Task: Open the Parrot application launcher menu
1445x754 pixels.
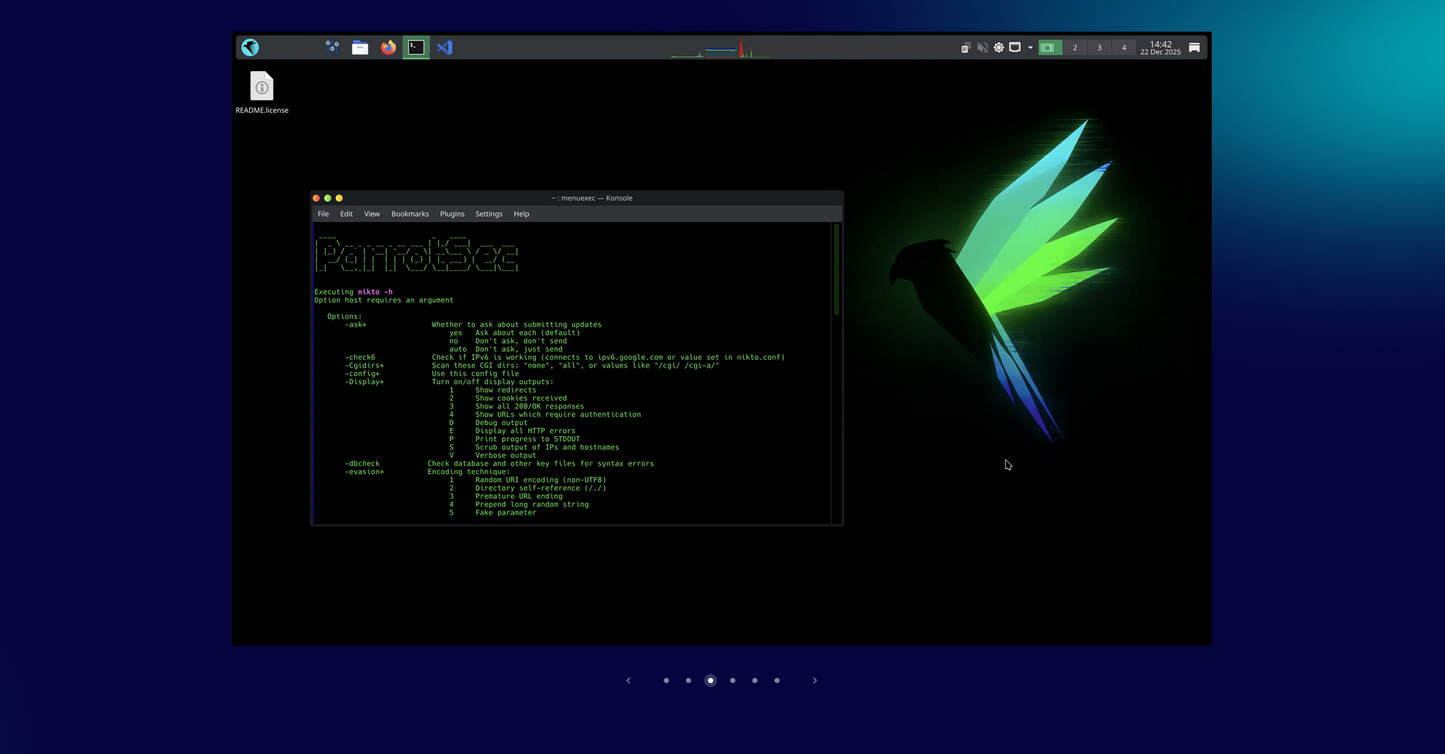Action: click(x=250, y=47)
